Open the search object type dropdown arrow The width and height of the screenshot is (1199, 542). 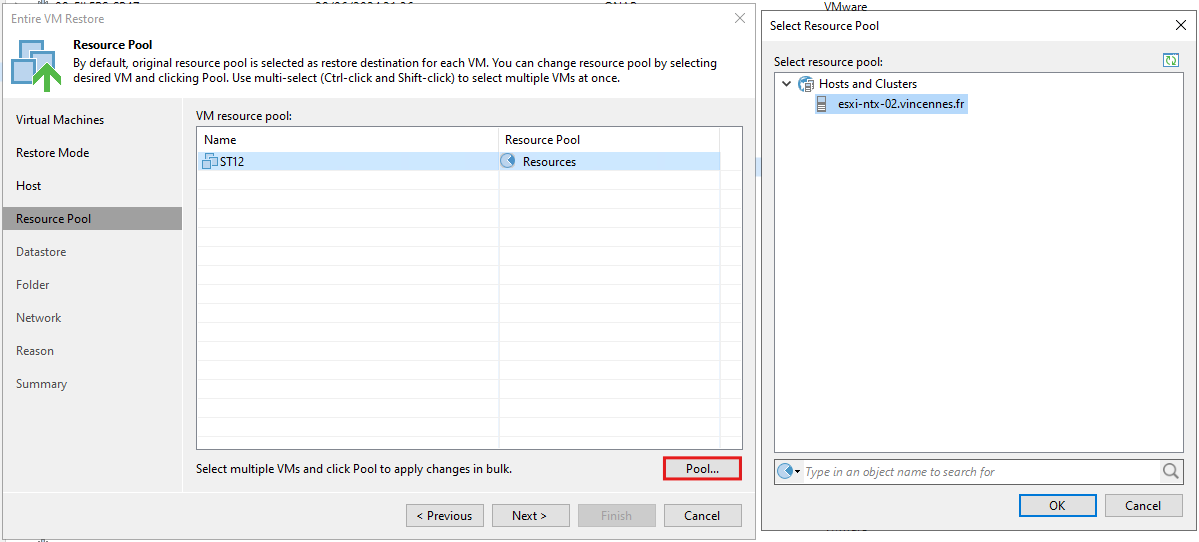798,472
